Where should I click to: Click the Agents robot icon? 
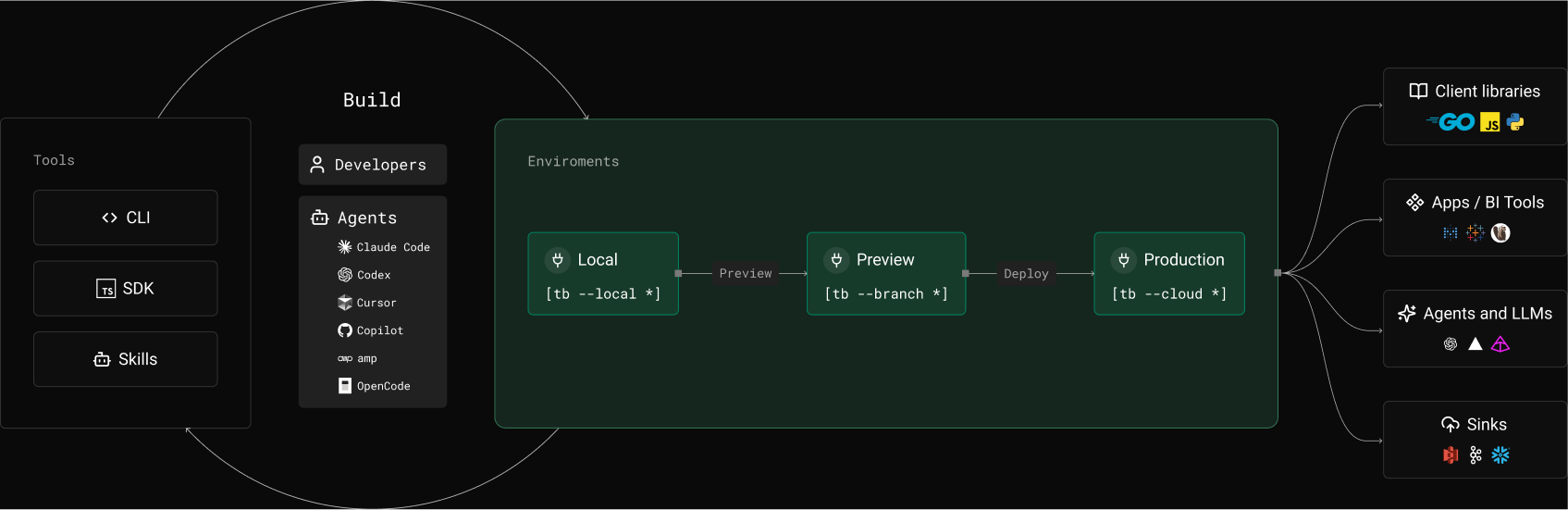(x=320, y=218)
